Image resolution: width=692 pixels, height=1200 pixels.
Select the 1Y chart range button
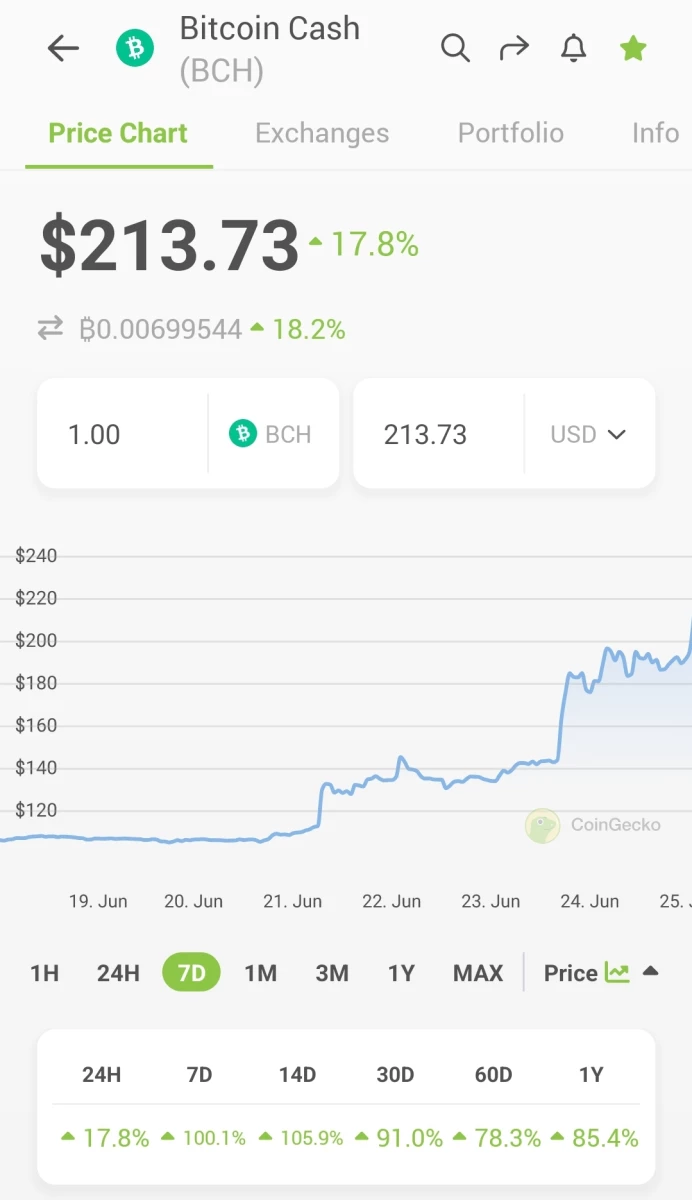[401, 972]
